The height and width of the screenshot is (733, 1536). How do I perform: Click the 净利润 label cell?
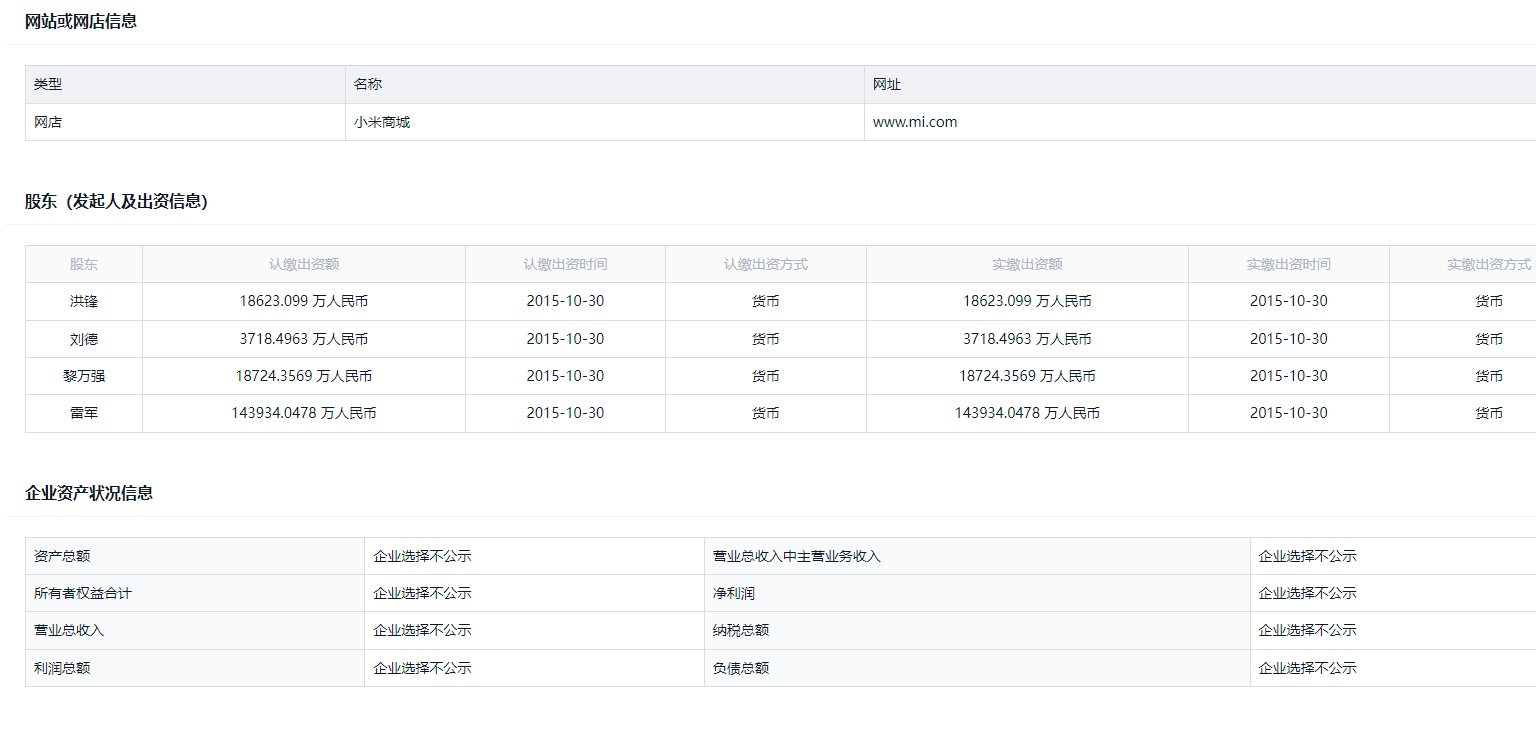(x=733, y=593)
